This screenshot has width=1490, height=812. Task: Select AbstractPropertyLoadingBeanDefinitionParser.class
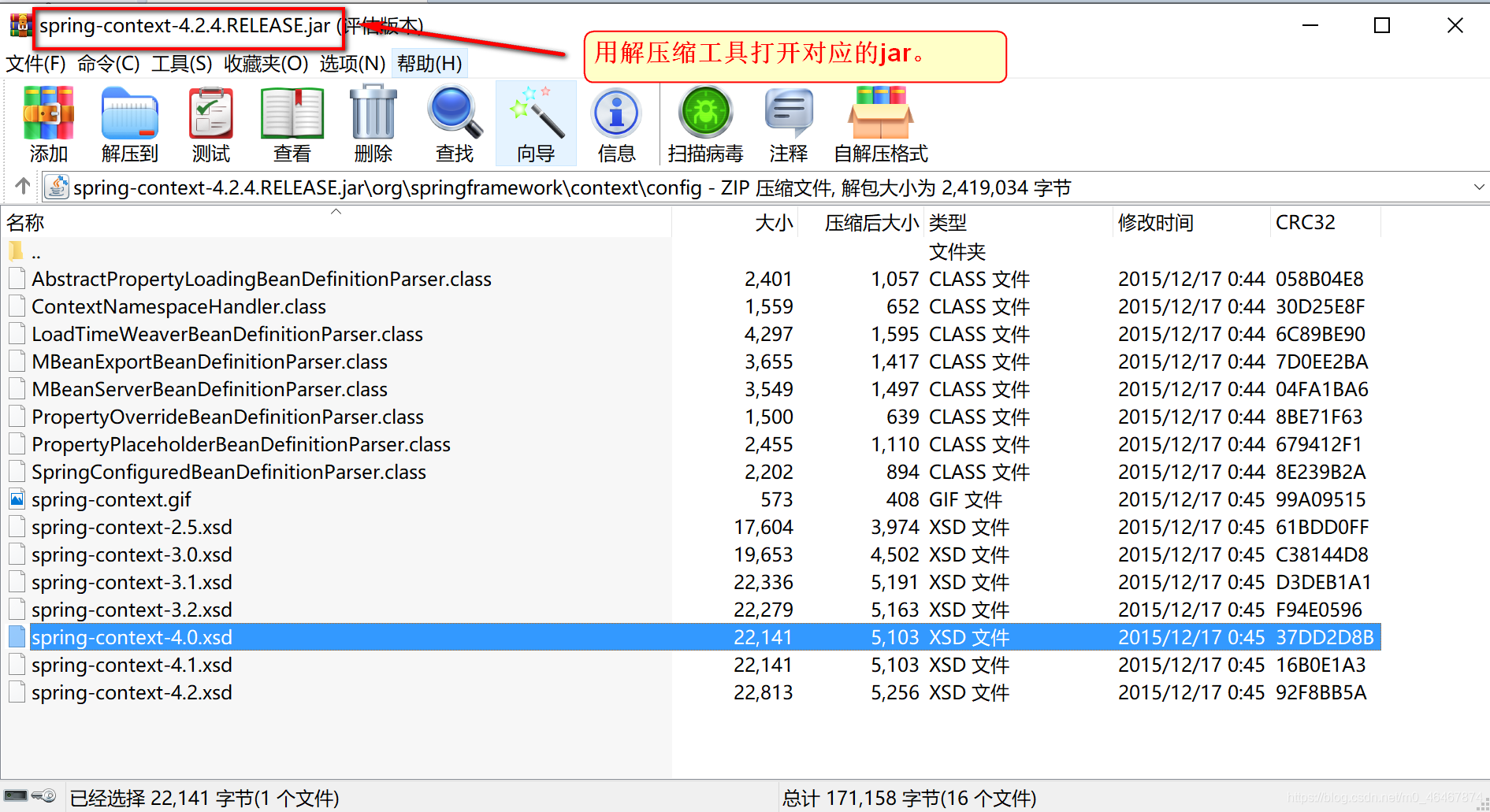262,279
